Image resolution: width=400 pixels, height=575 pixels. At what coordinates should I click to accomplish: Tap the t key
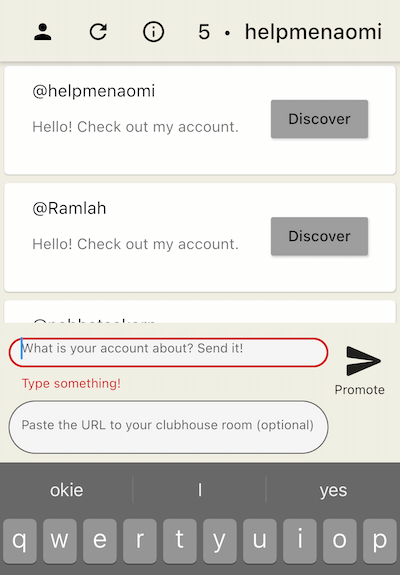180,541
